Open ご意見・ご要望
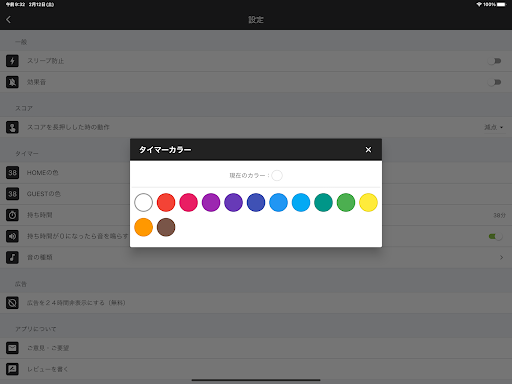Screen dimensions: 512x384 (256, 348)
